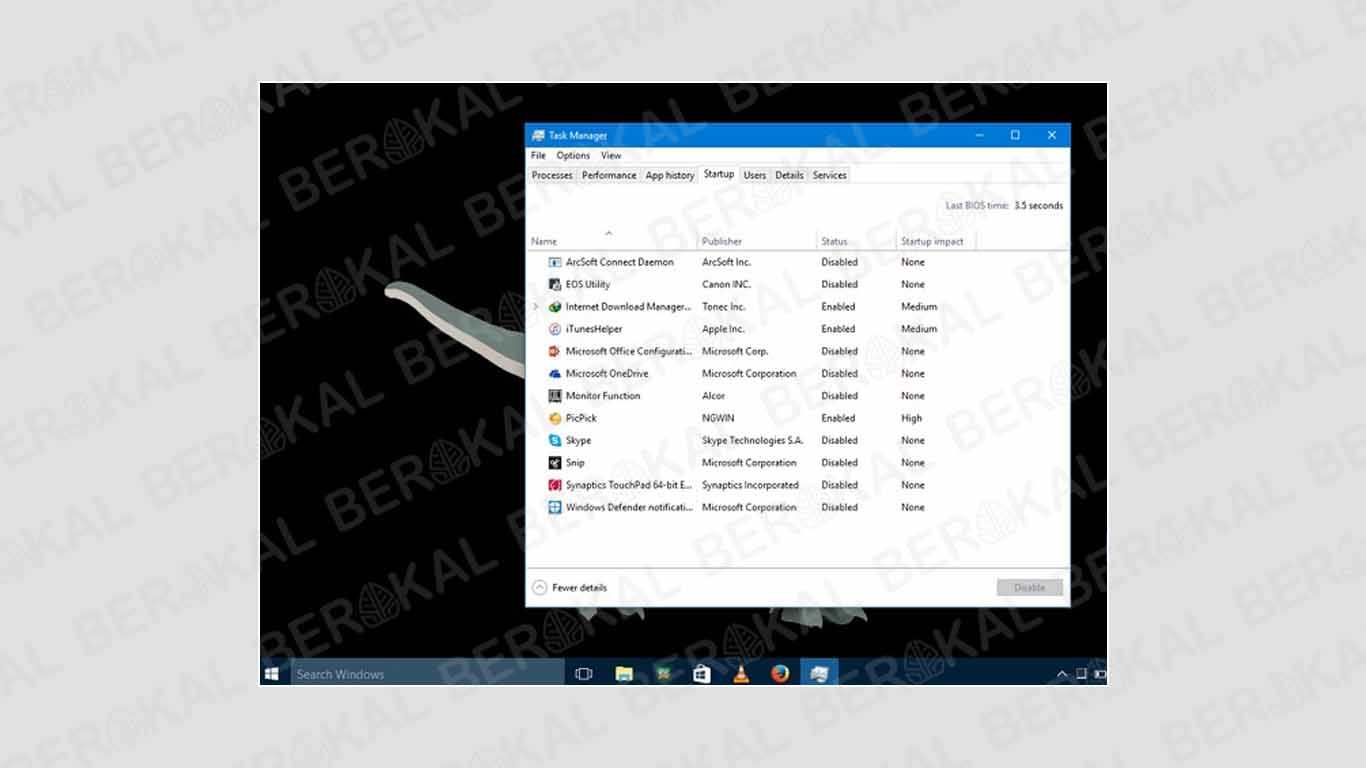The width and height of the screenshot is (1366, 768).
Task: Launch Firefox from the taskbar
Action: click(780, 674)
